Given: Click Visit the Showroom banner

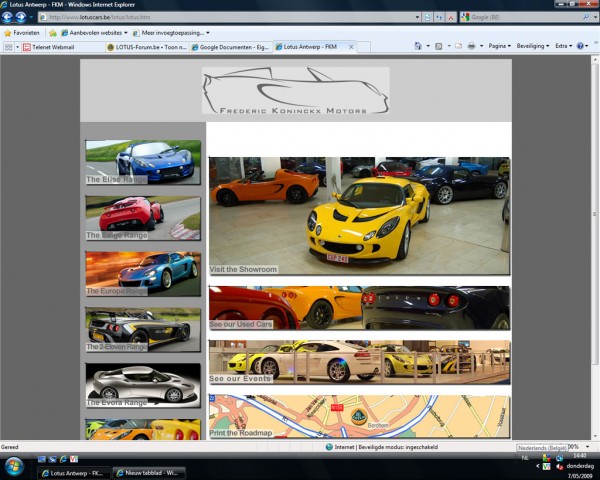Looking at the screenshot, I should pos(359,216).
